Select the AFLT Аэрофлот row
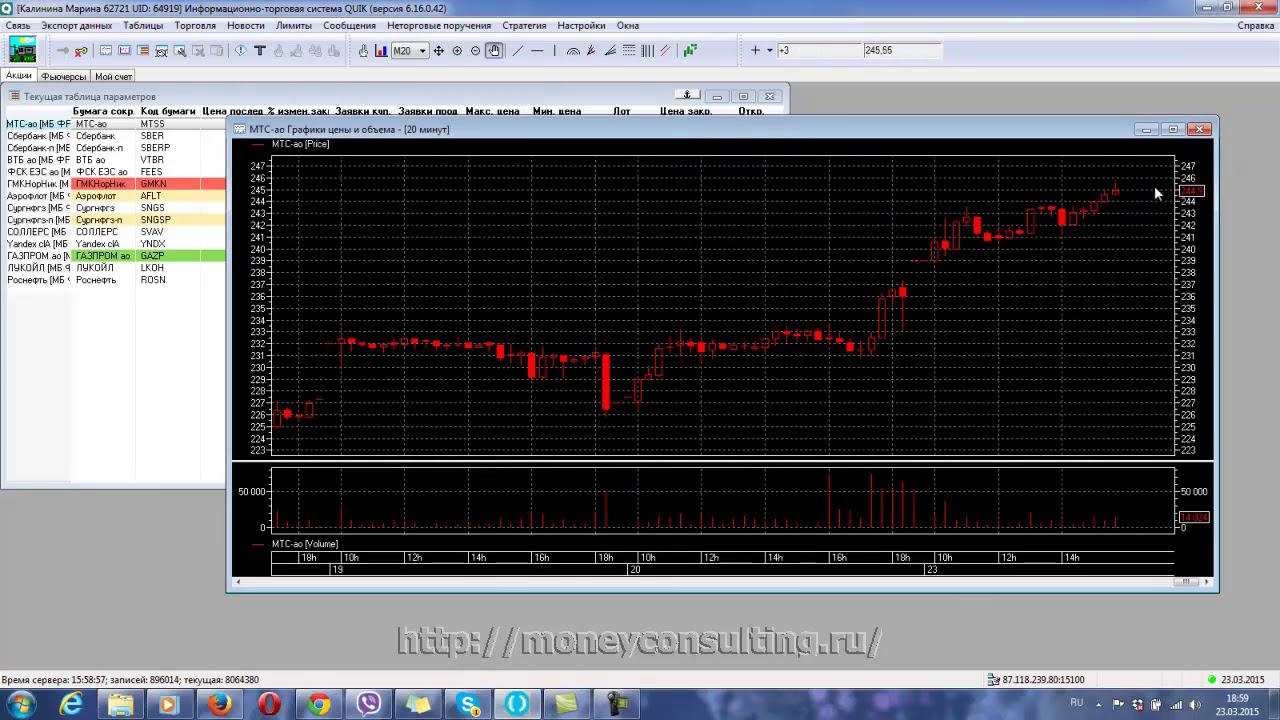Screen dimensions: 1280x720 [x=113, y=196]
